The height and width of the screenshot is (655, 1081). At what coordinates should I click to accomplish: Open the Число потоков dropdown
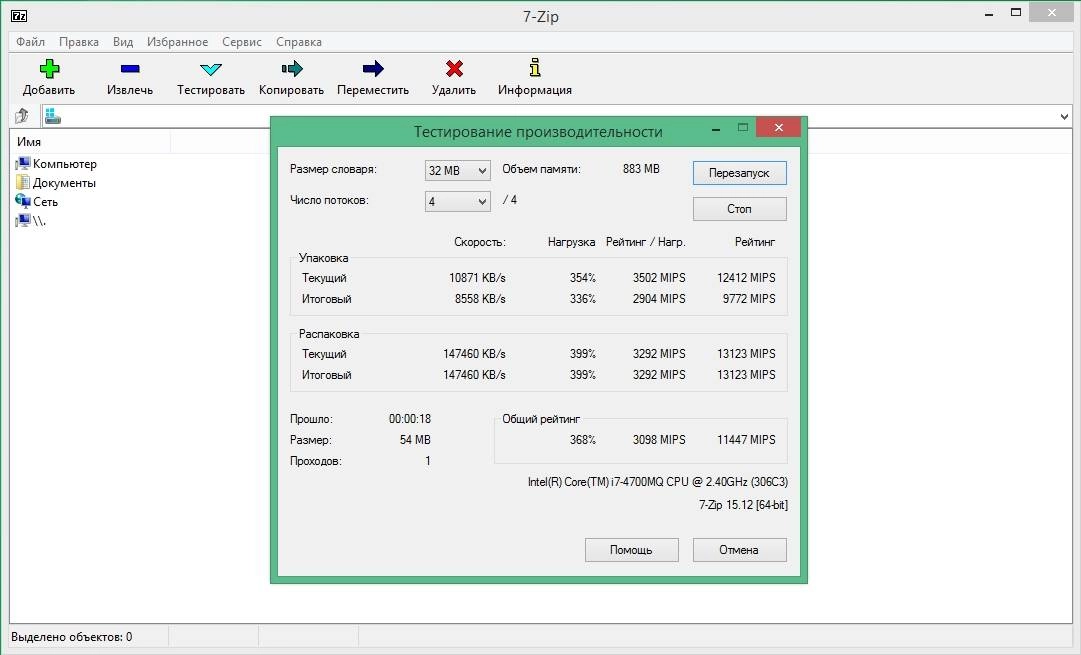(x=458, y=201)
